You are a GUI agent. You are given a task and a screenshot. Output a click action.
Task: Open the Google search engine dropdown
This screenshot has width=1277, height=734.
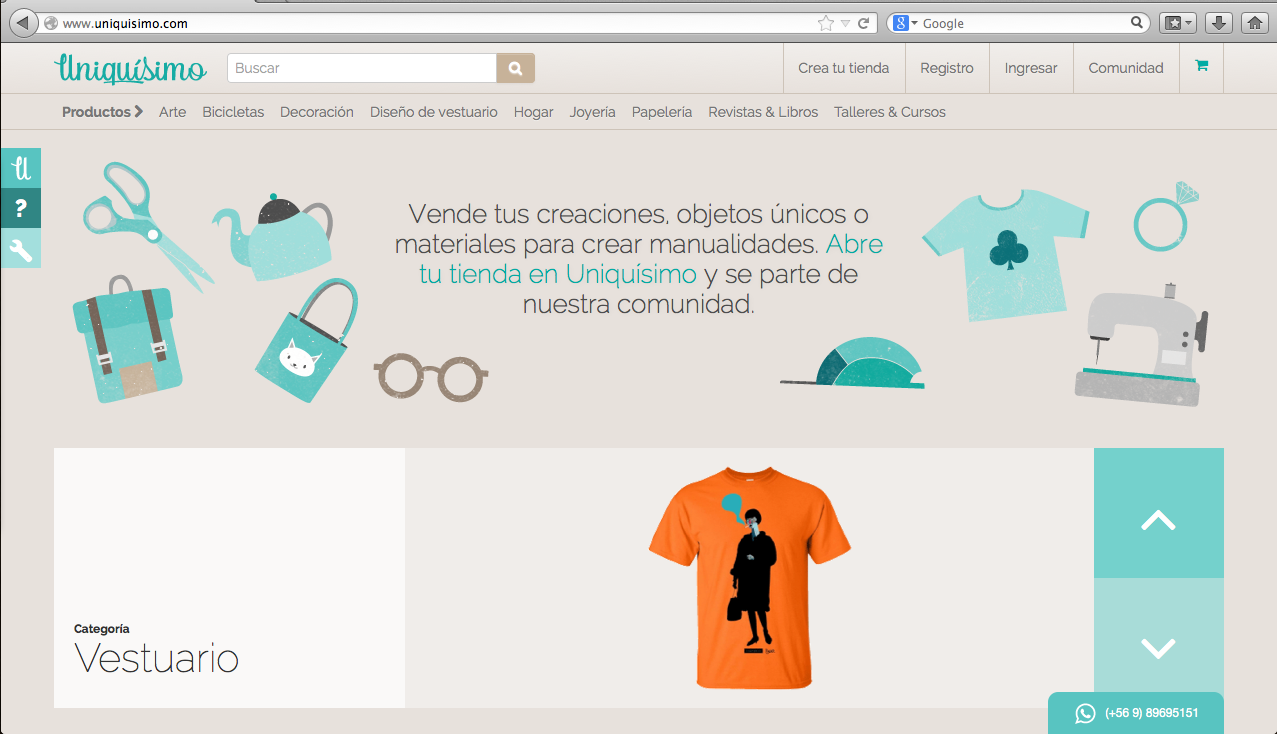tap(904, 23)
